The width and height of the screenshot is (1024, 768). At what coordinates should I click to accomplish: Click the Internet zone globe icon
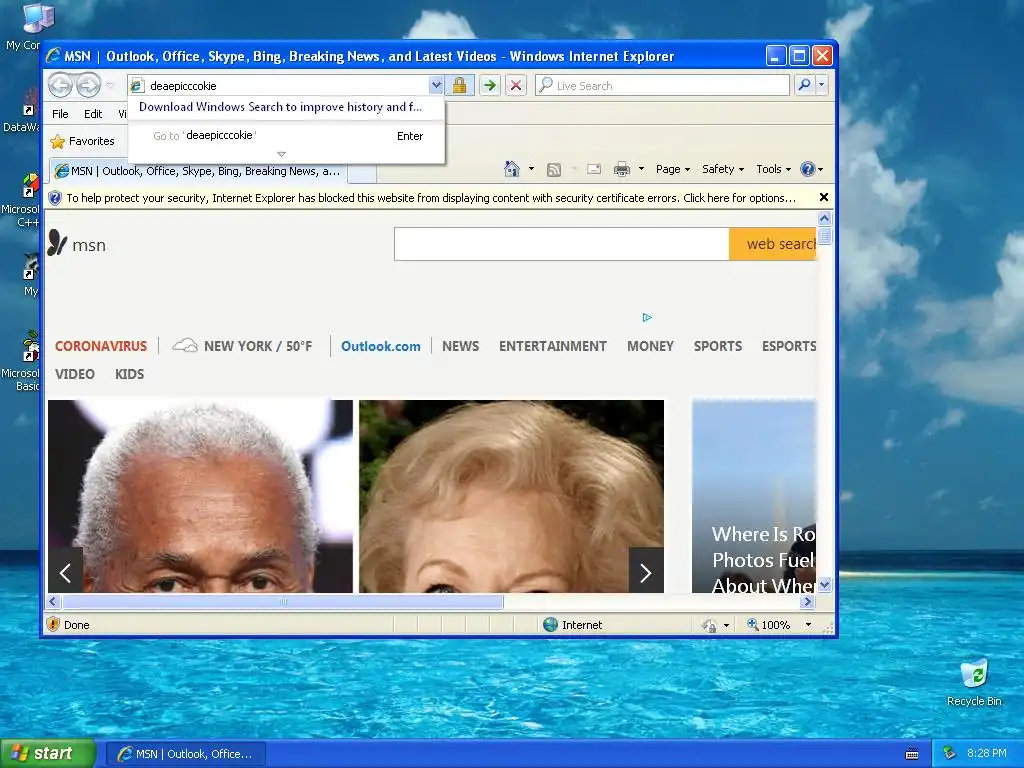point(551,624)
